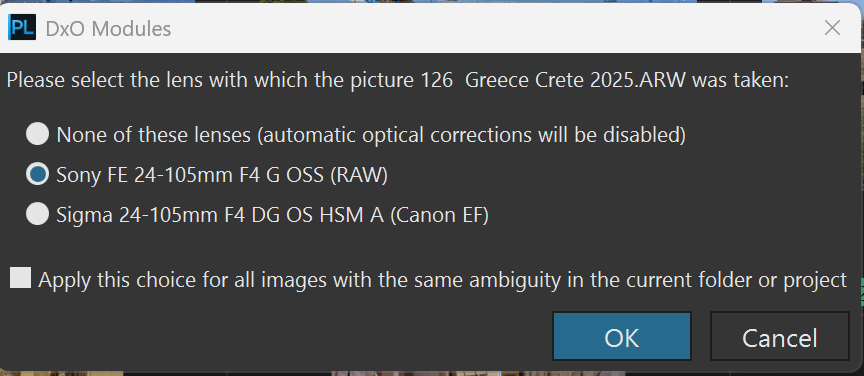
Task: Select the None of these lenses radio button
Action: [x=38, y=134]
